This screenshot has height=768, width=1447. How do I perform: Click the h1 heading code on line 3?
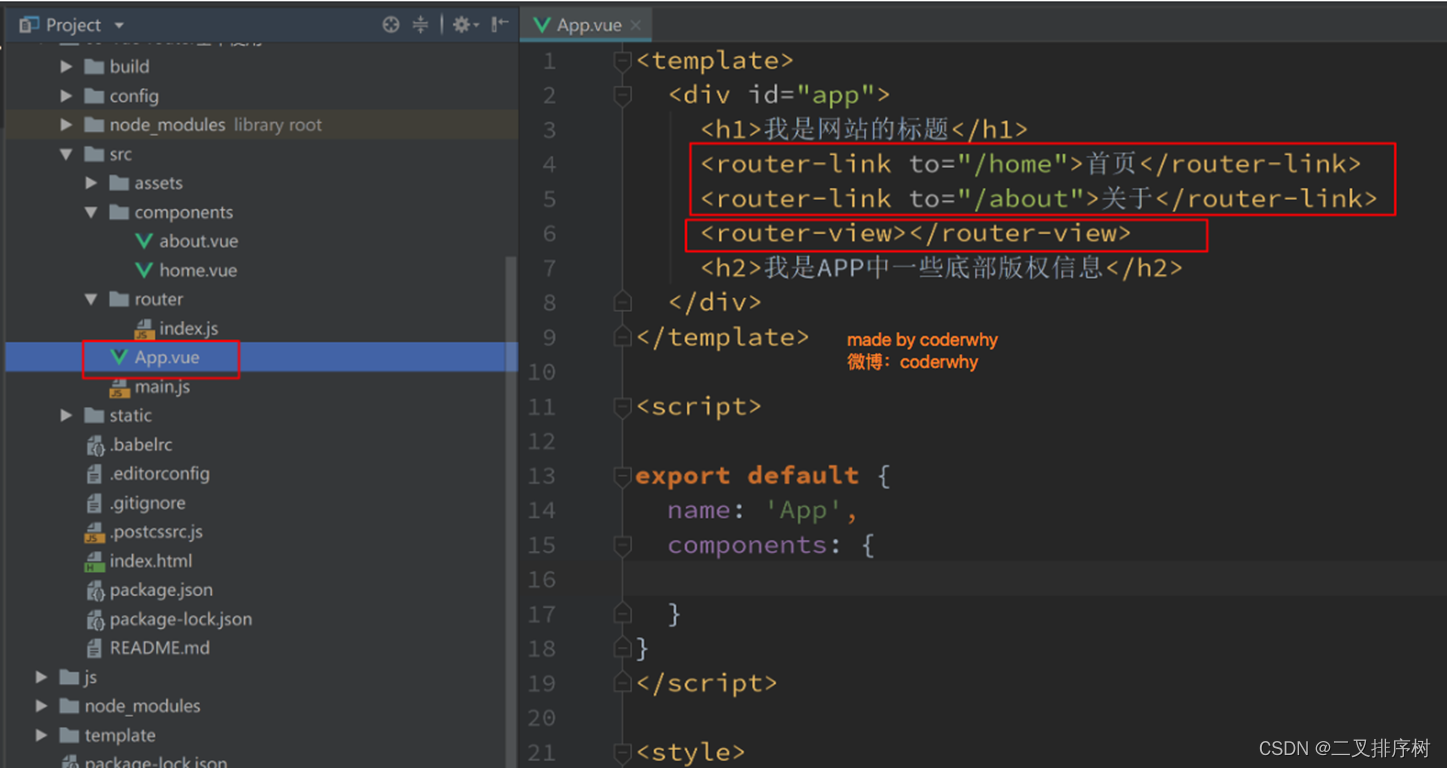(x=864, y=129)
